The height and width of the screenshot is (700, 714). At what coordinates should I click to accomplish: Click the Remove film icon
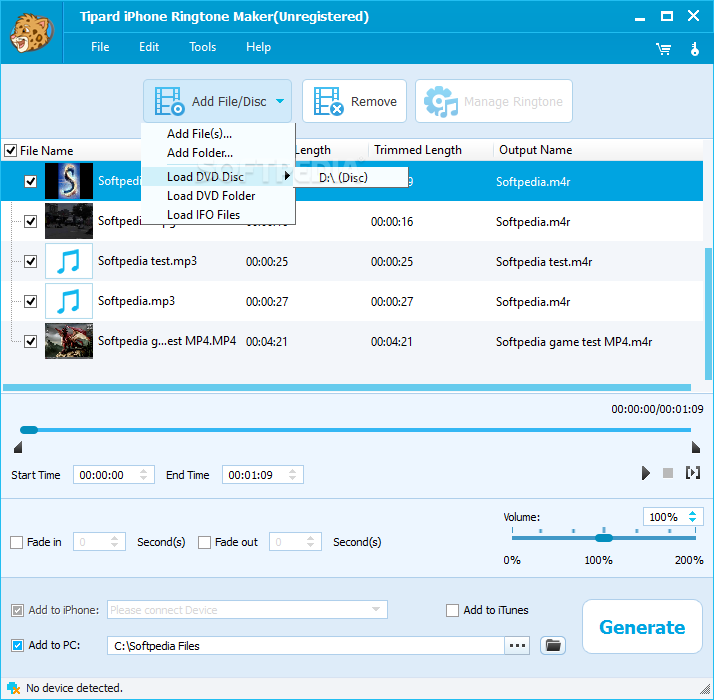328,101
